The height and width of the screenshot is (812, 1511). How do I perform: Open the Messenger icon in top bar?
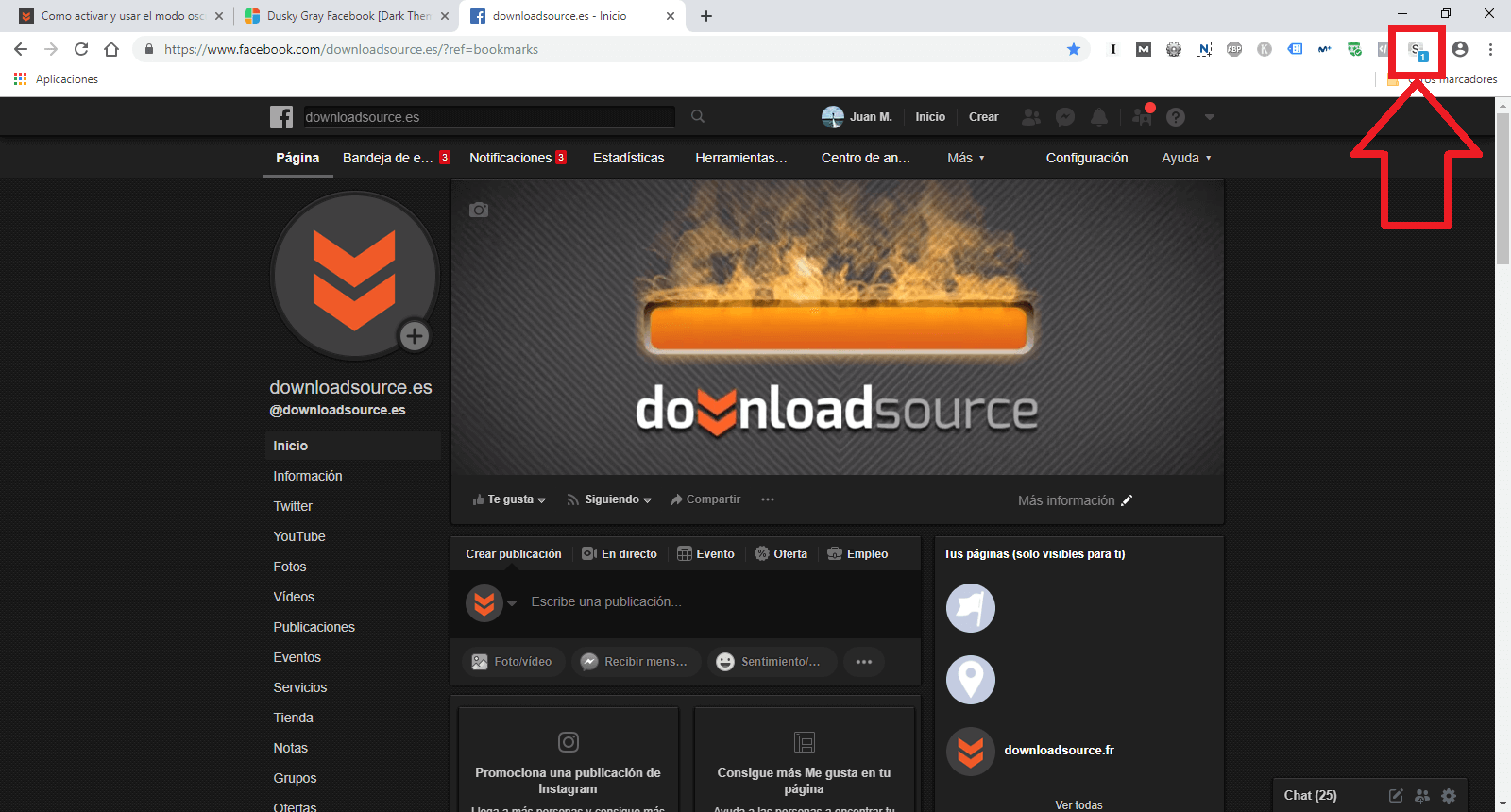coord(1065,117)
